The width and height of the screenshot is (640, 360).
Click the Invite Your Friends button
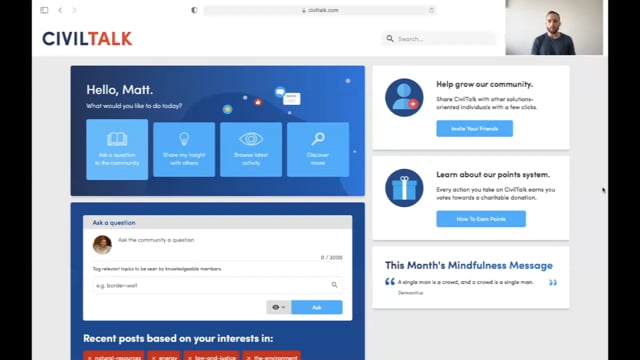475,129
